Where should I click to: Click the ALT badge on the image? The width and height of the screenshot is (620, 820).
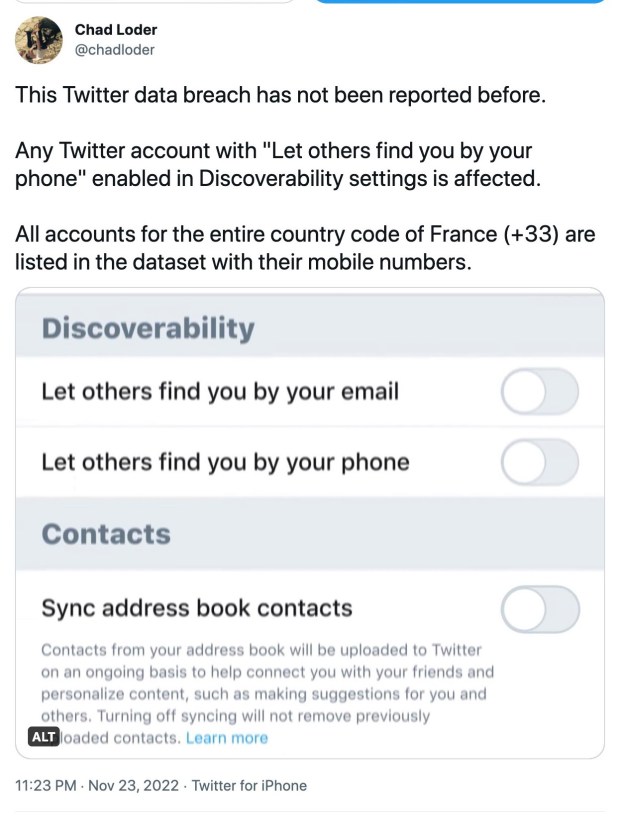click(x=43, y=737)
